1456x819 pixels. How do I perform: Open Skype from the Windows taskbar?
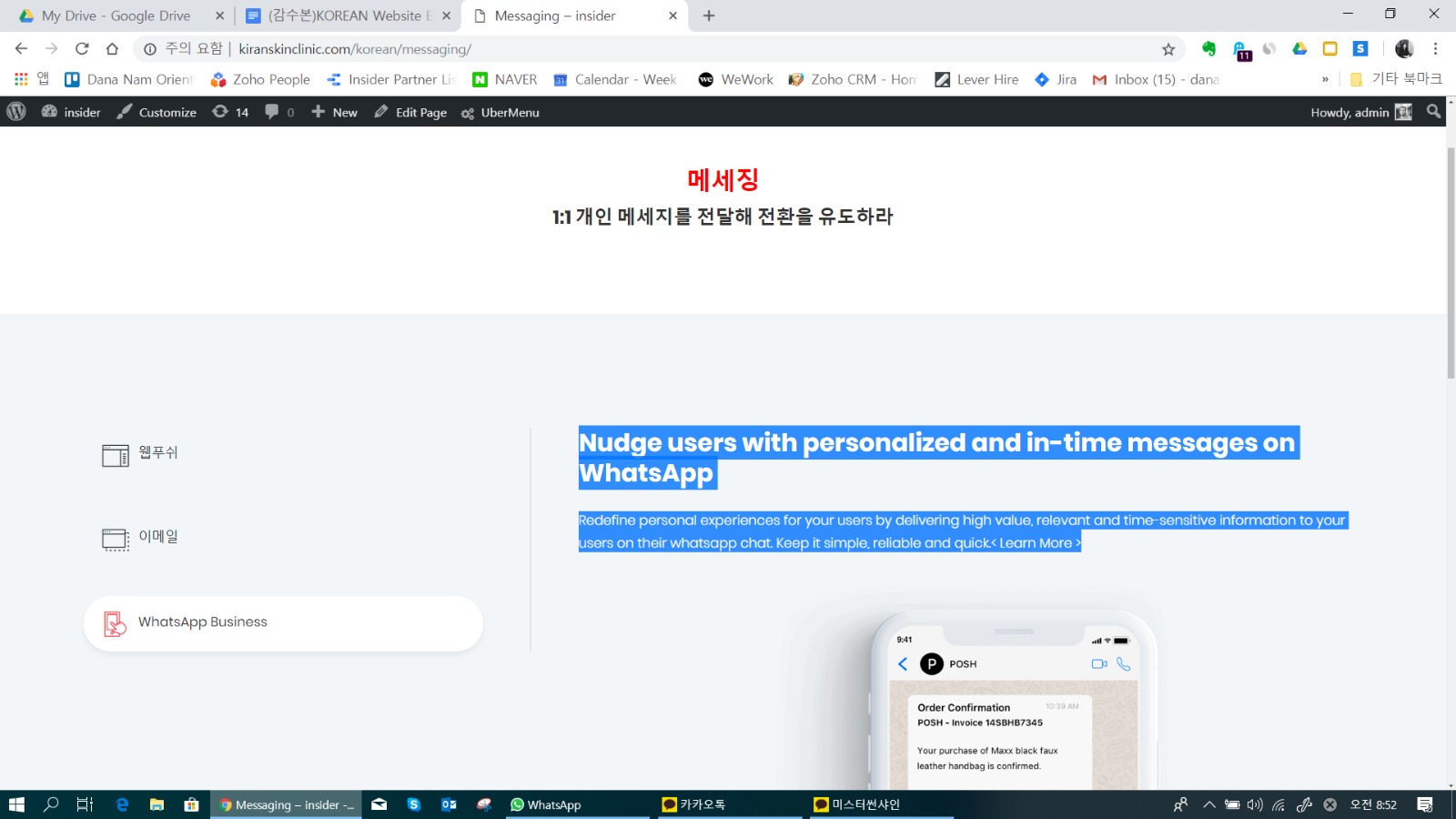coord(414,804)
